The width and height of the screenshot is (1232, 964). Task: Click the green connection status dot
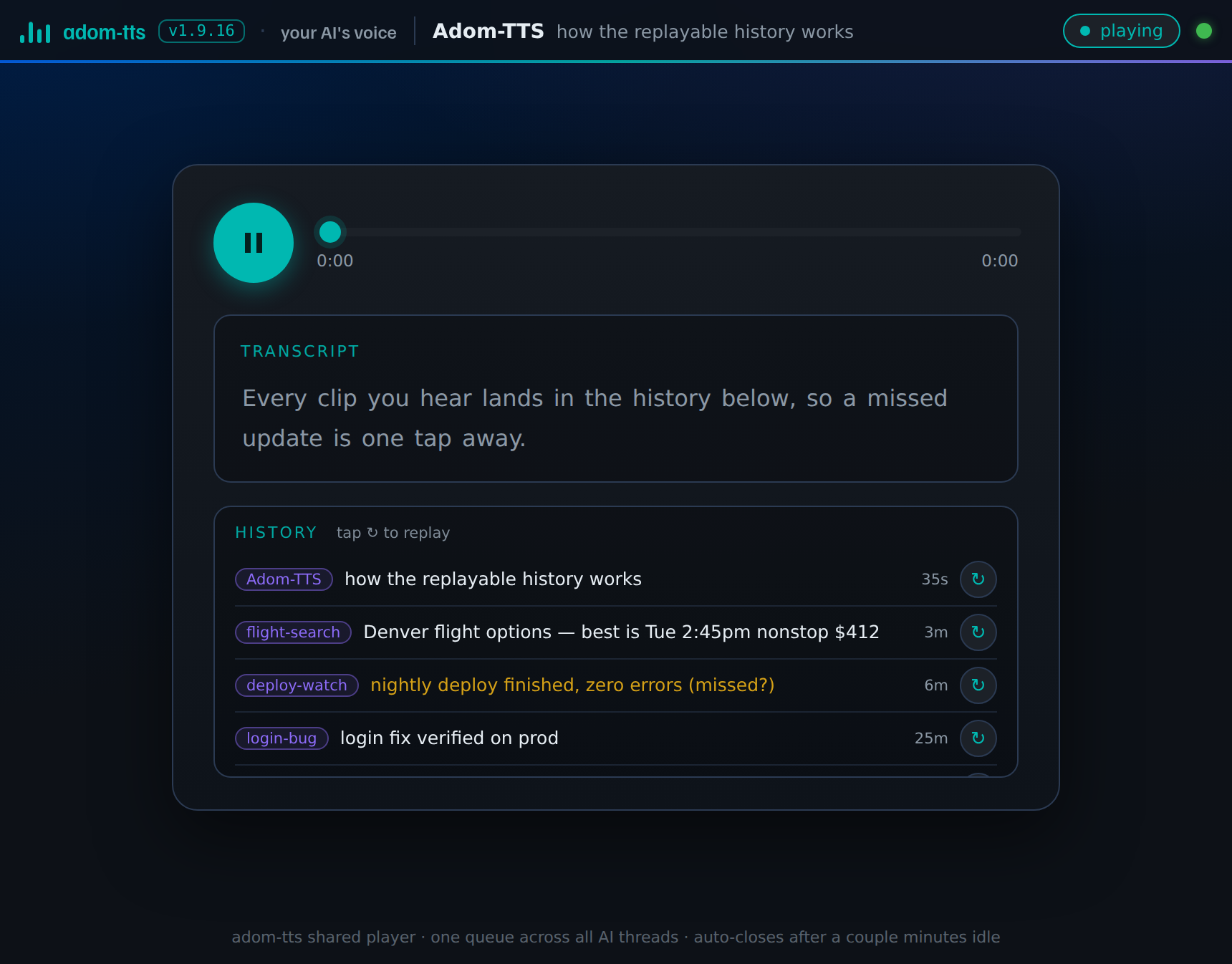[x=1204, y=31]
